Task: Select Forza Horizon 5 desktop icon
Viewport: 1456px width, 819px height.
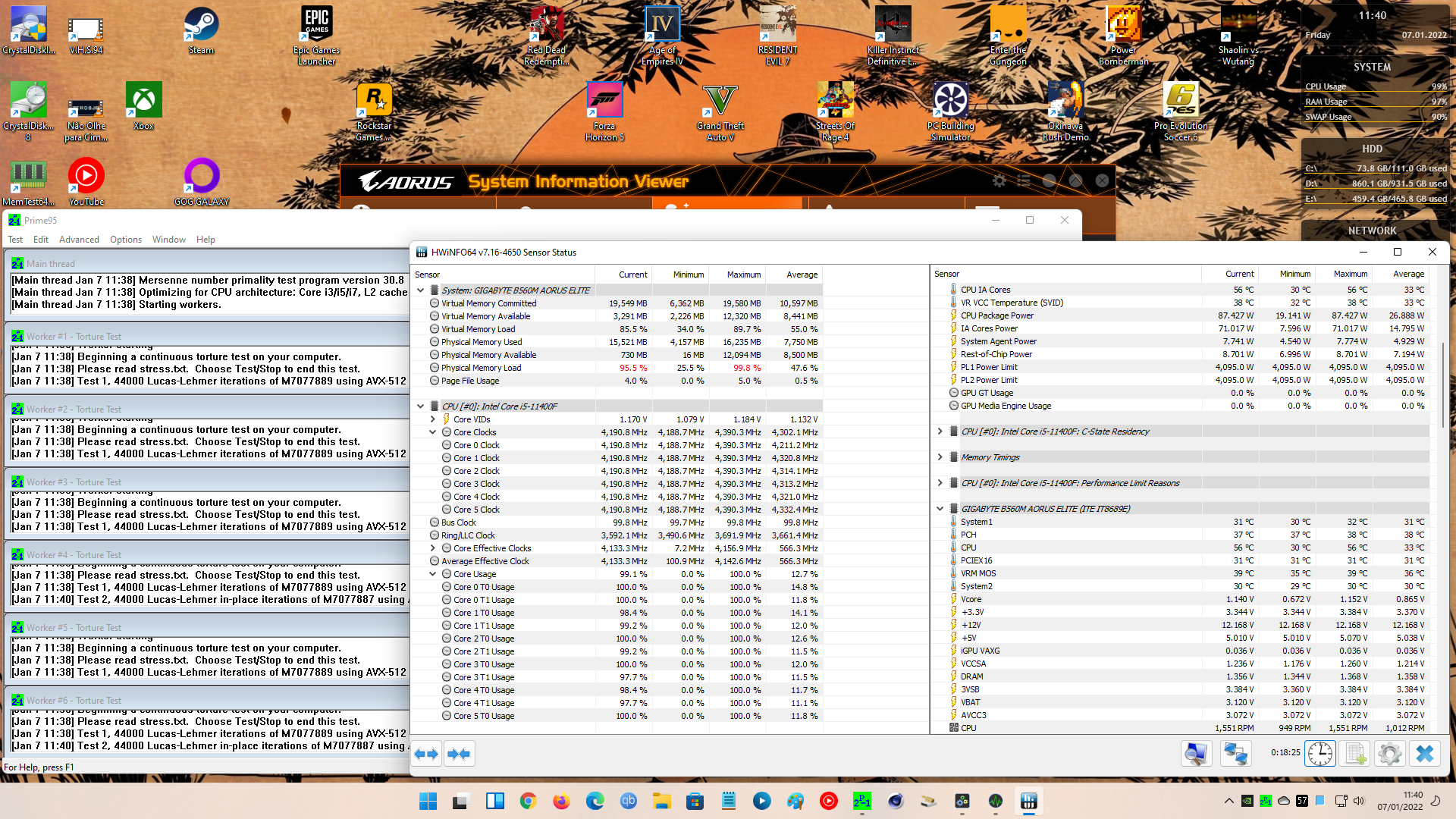Action: 604,111
